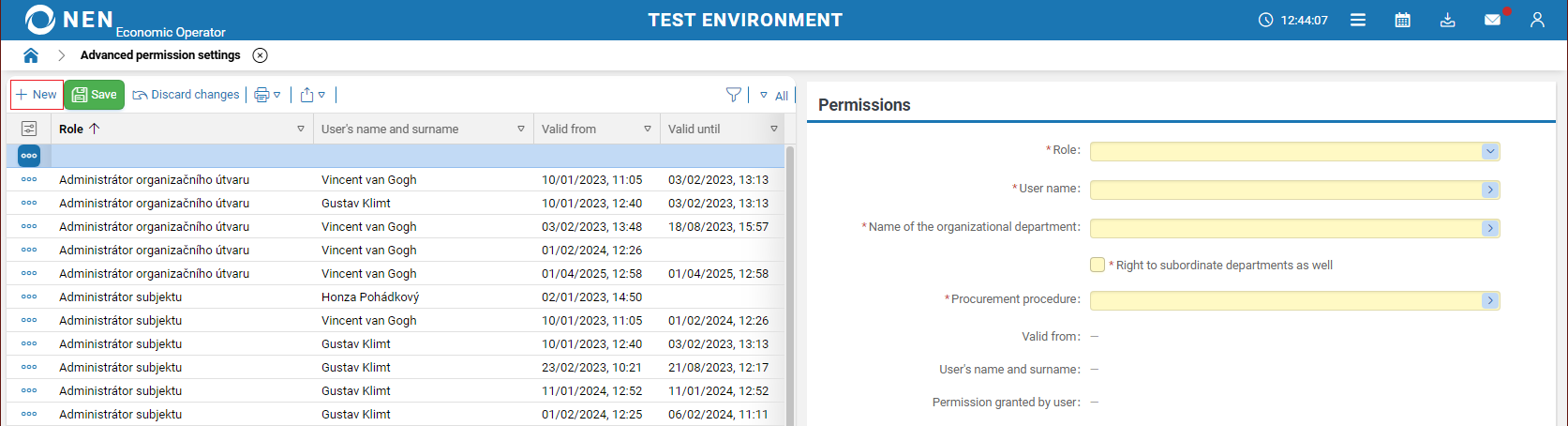Expand the Role dropdown in Permissions
Viewport: 1568px width, 426px height.
tap(1490, 151)
